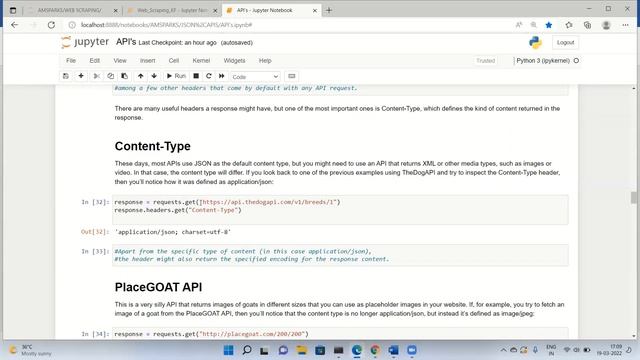This screenshot has height=360, width=640.
Task: Restart the kernel with the circular arrow icon
Action: click(209, 76)
